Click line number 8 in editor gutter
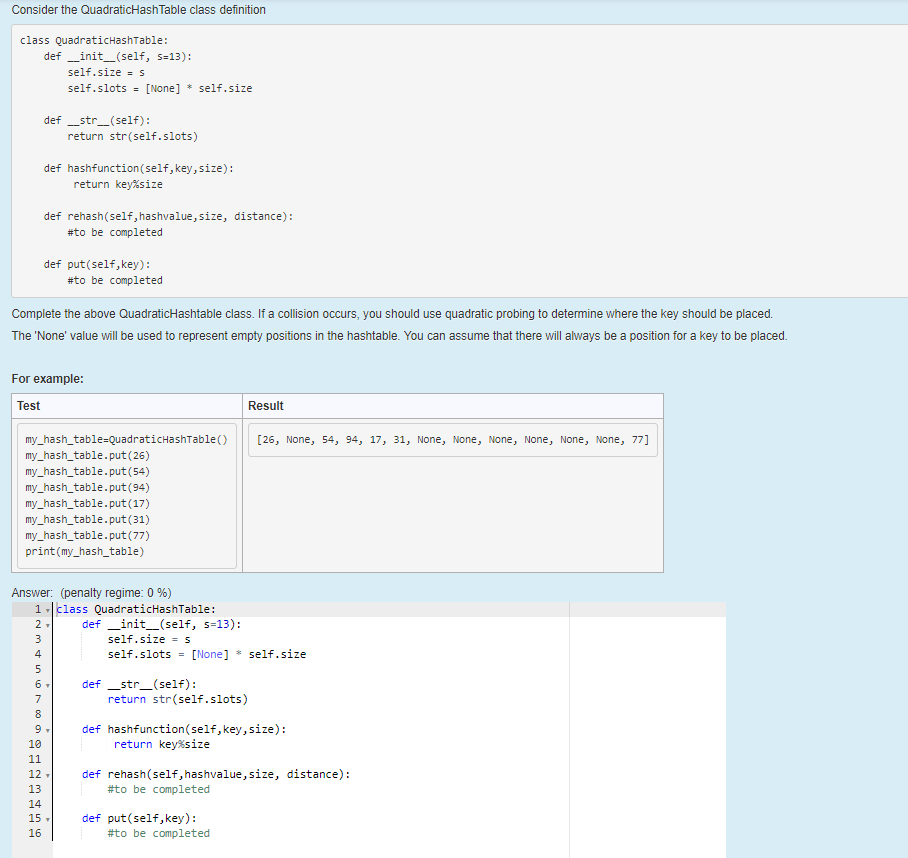 (x=38, y=714)
